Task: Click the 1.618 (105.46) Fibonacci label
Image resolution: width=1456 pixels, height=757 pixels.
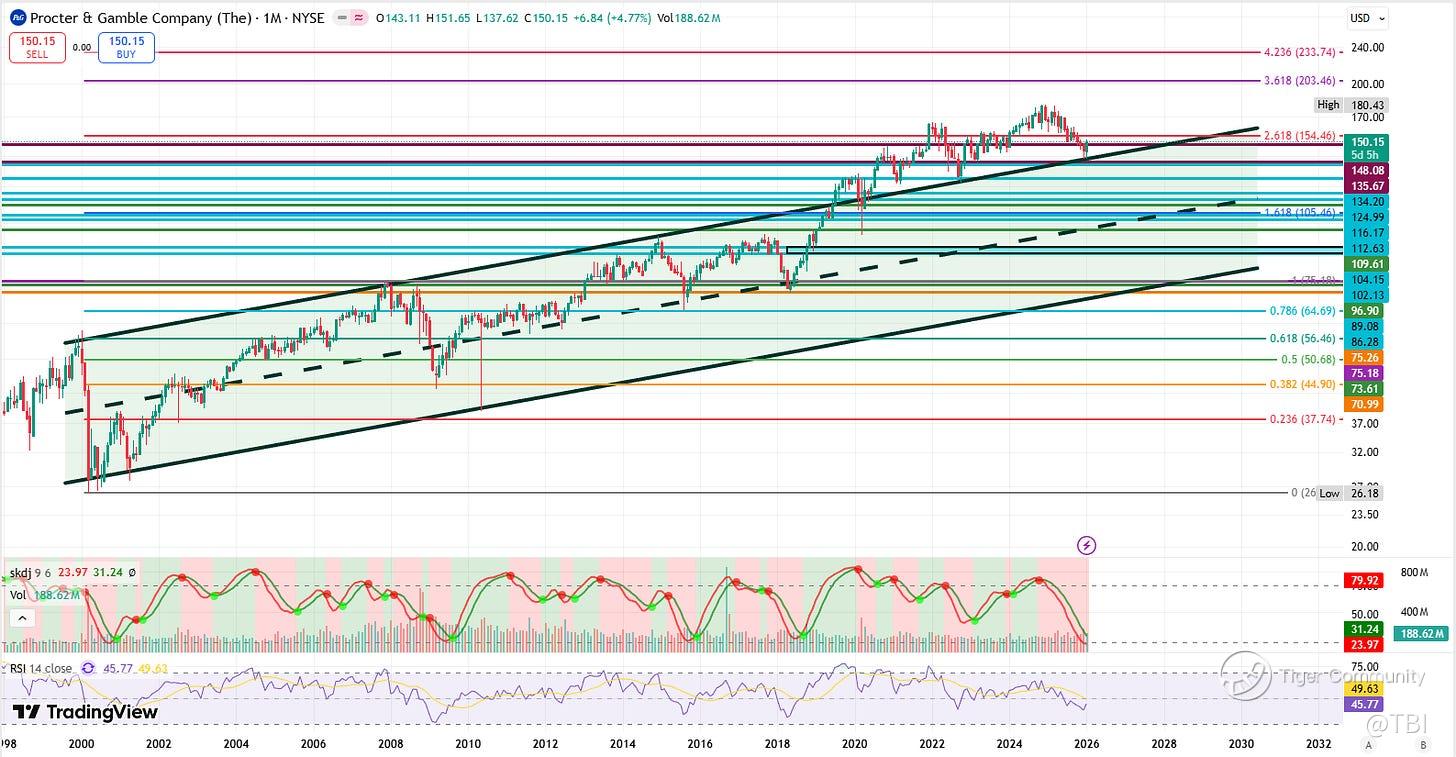Action: pos(1300,213)
